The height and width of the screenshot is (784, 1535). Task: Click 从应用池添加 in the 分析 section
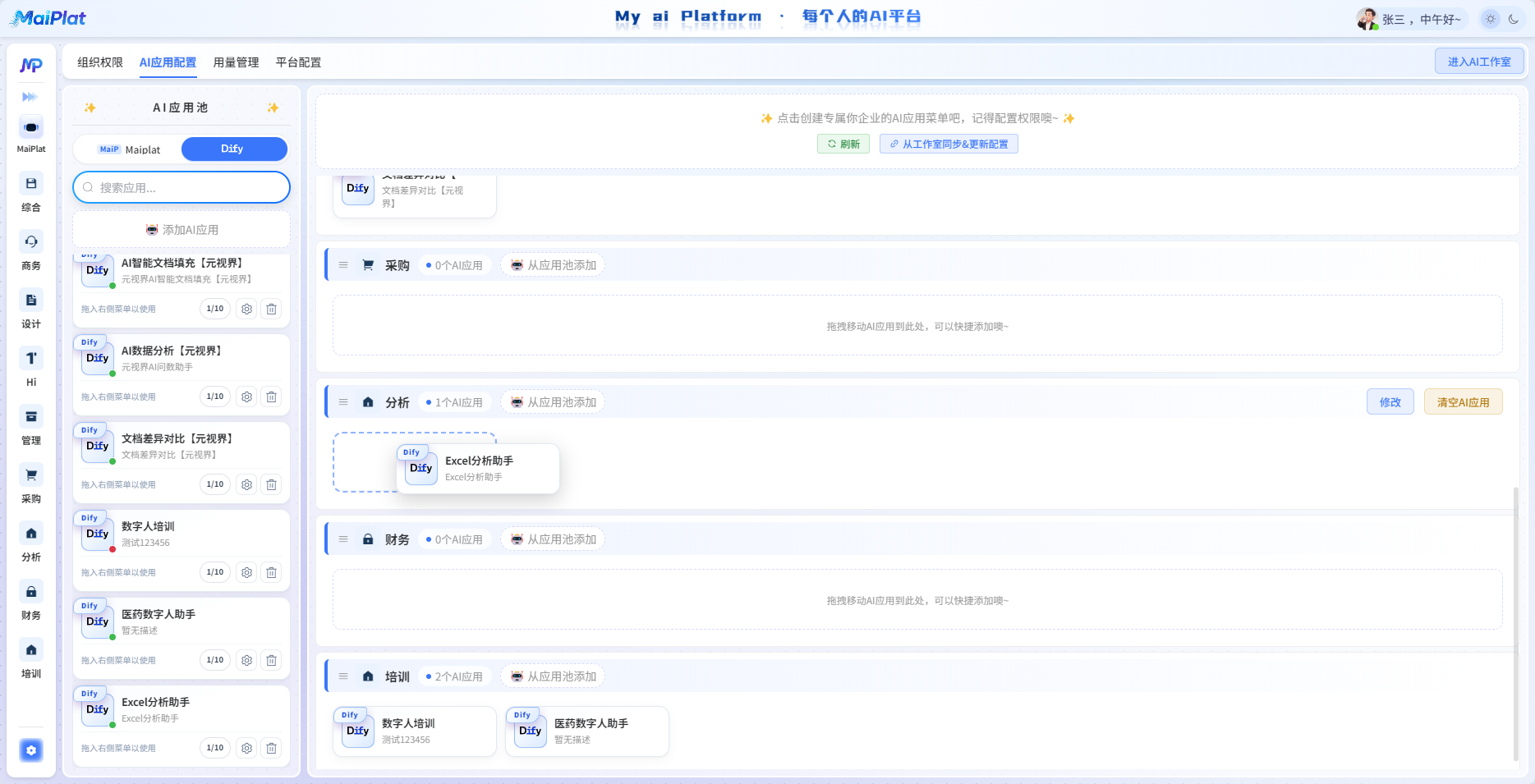554,402
